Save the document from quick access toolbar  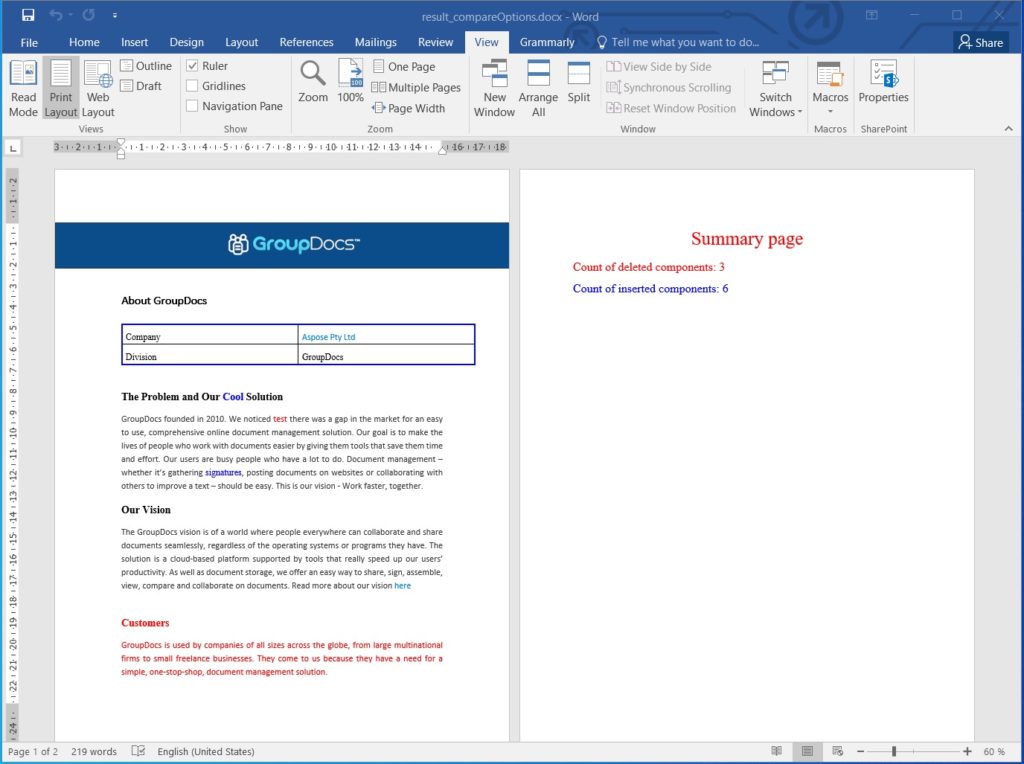28,15
